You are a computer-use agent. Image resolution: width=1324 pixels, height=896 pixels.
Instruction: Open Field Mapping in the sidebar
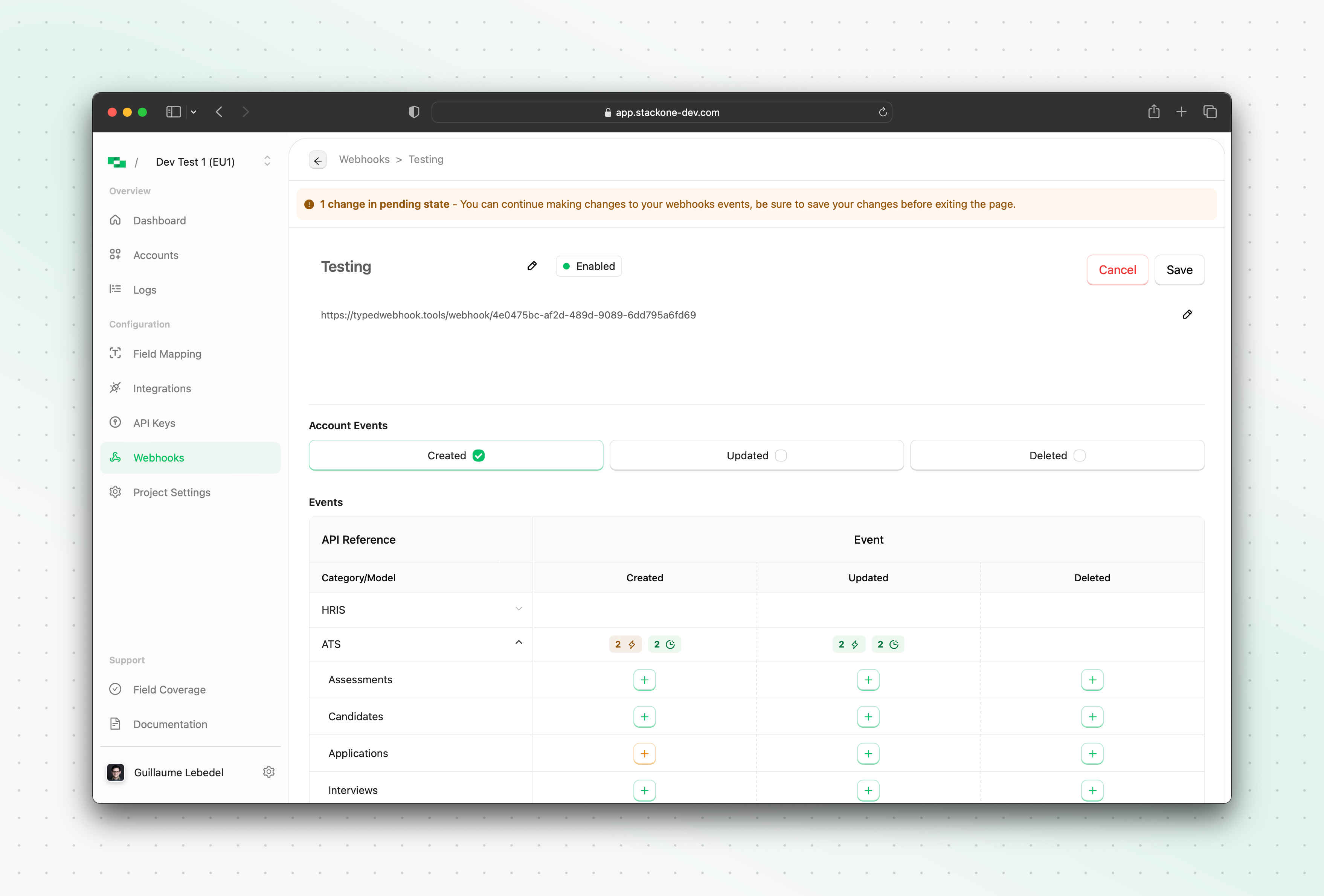tap(190, 354)
